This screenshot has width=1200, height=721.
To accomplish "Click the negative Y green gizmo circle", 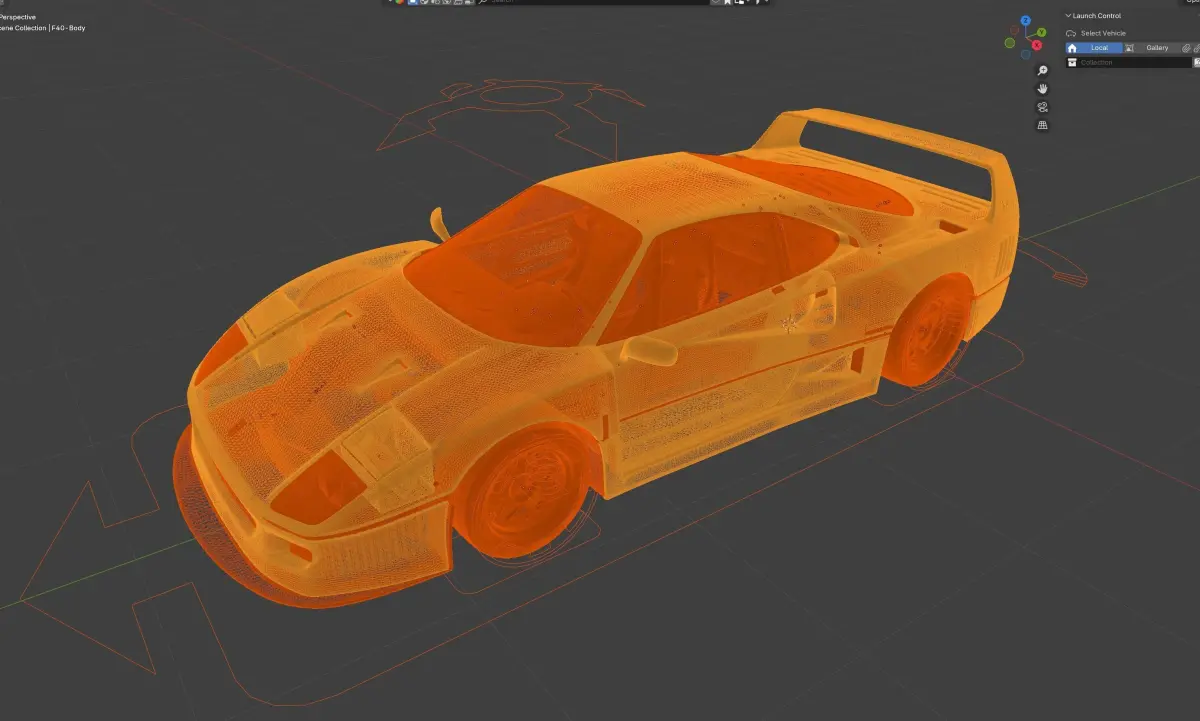I will [x=1010, y=43].
